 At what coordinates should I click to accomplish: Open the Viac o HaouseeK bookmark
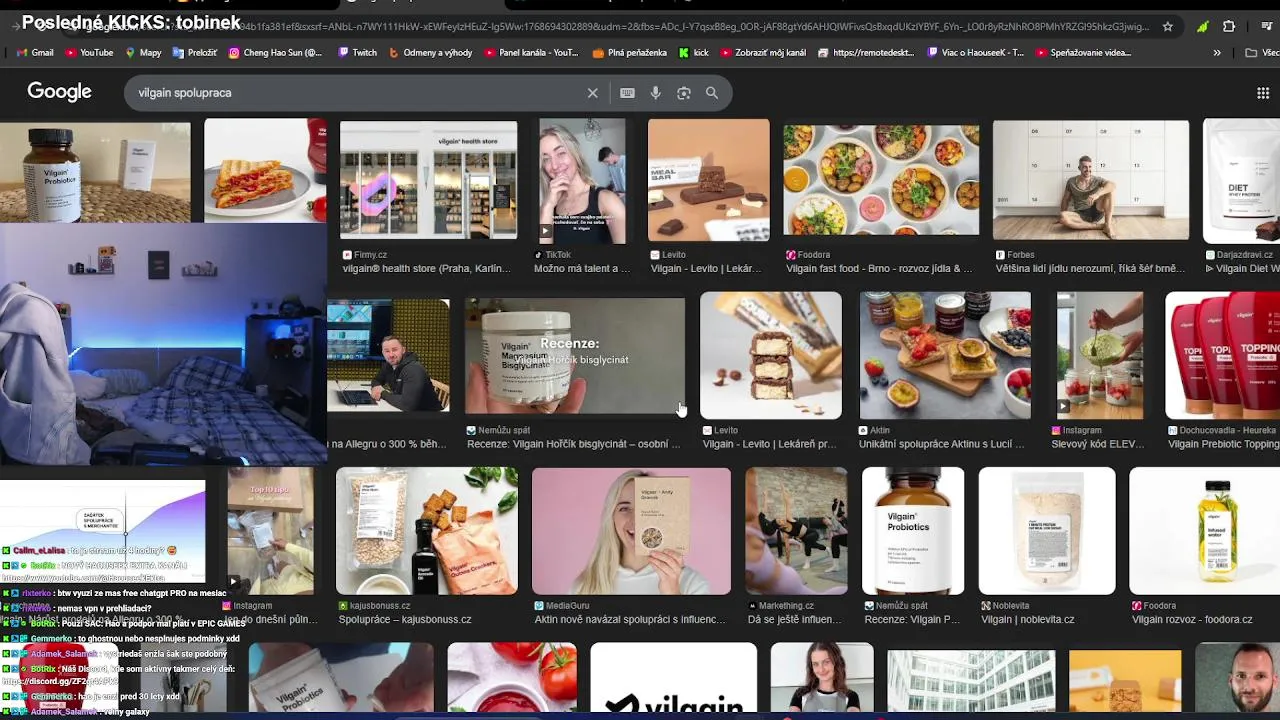tap(976, 53)
